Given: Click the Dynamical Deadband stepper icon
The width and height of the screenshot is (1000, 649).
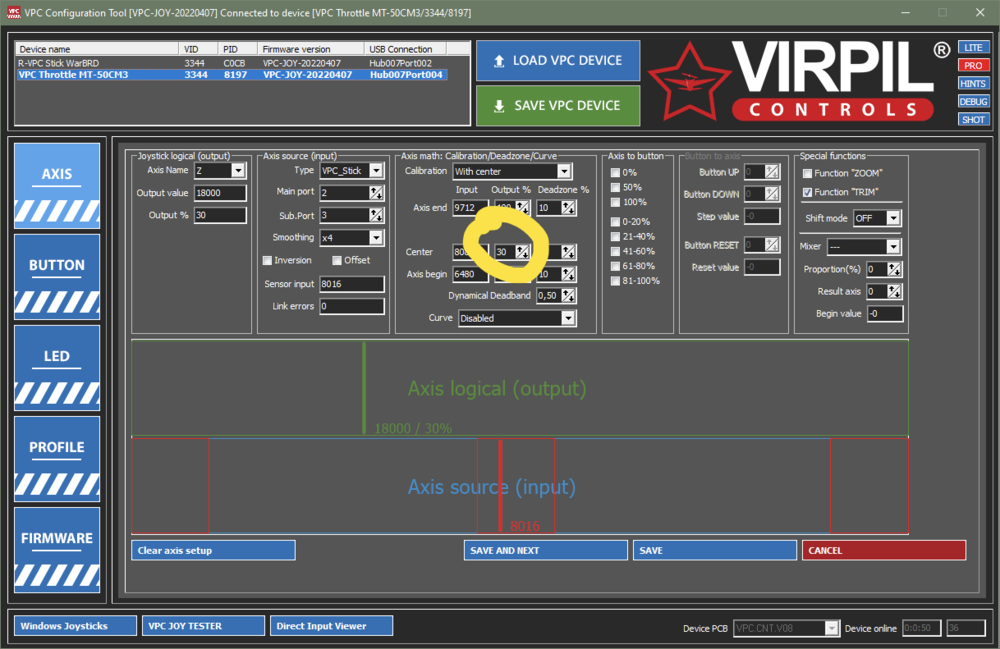Looking at the screenshot, I should pyautogui.click(x=568, y=296).
